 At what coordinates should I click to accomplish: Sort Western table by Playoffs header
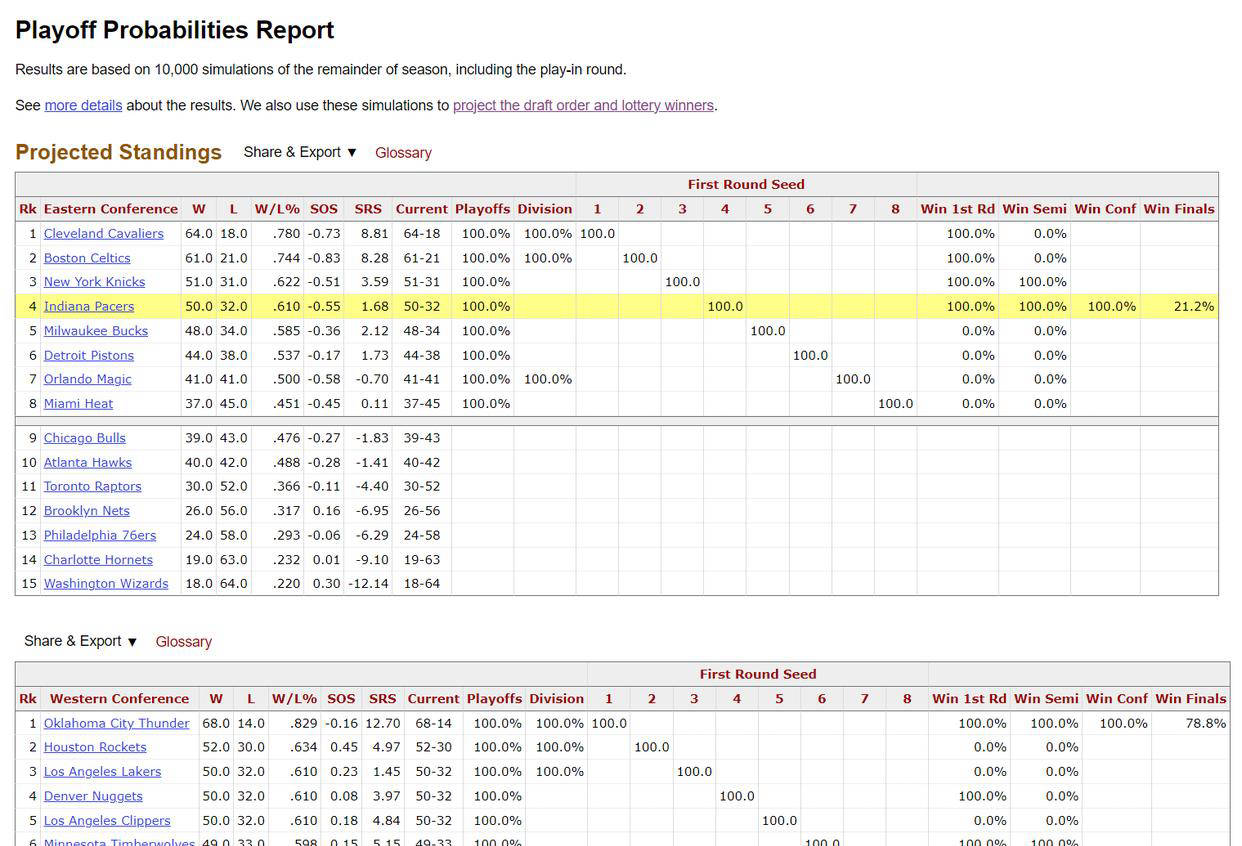(x=495, y=699)
